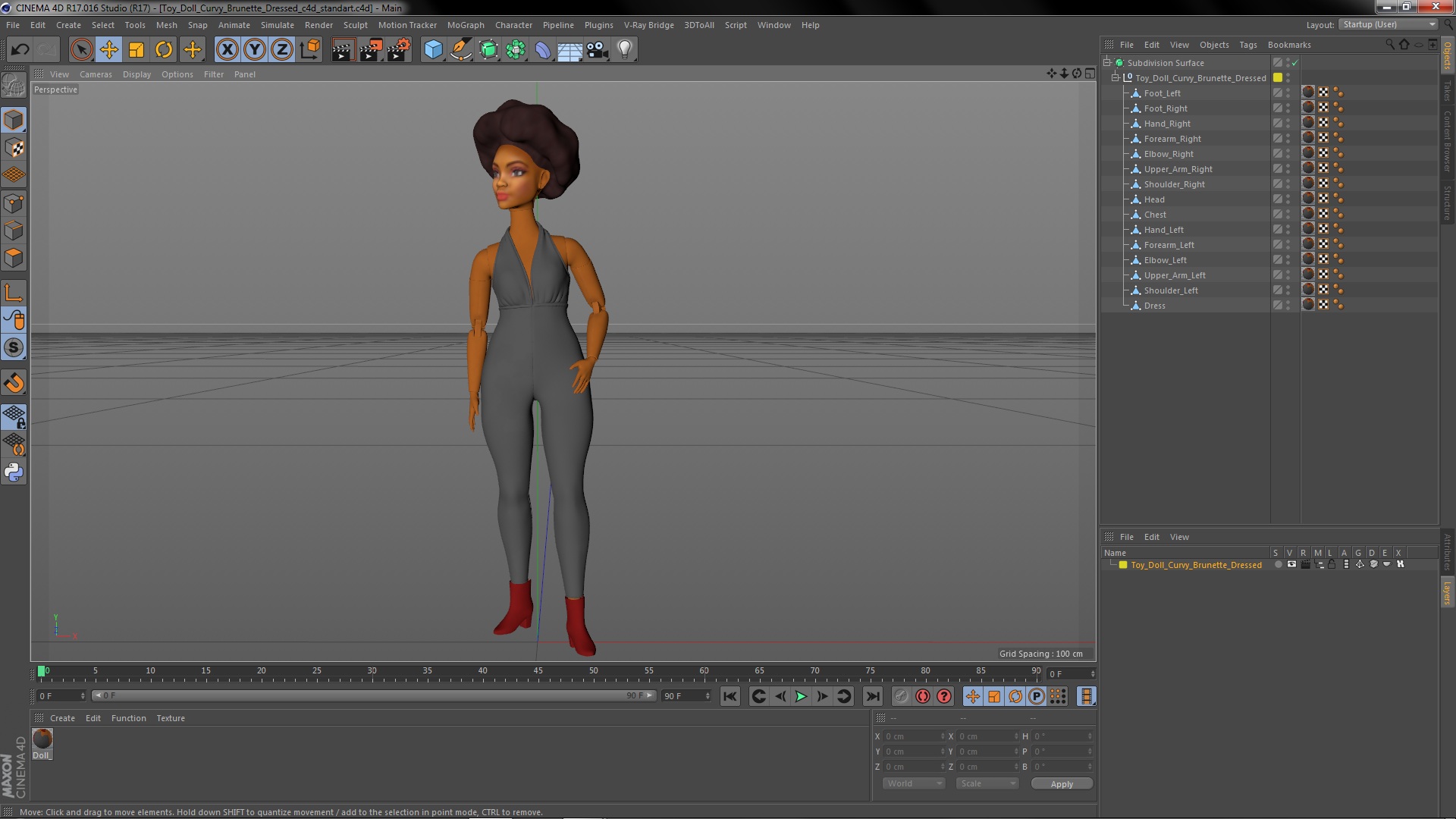The width and height of the screenshot is (1456, 819).
Task: Click the Undo arrow icon
Action: tap(20, 50)
